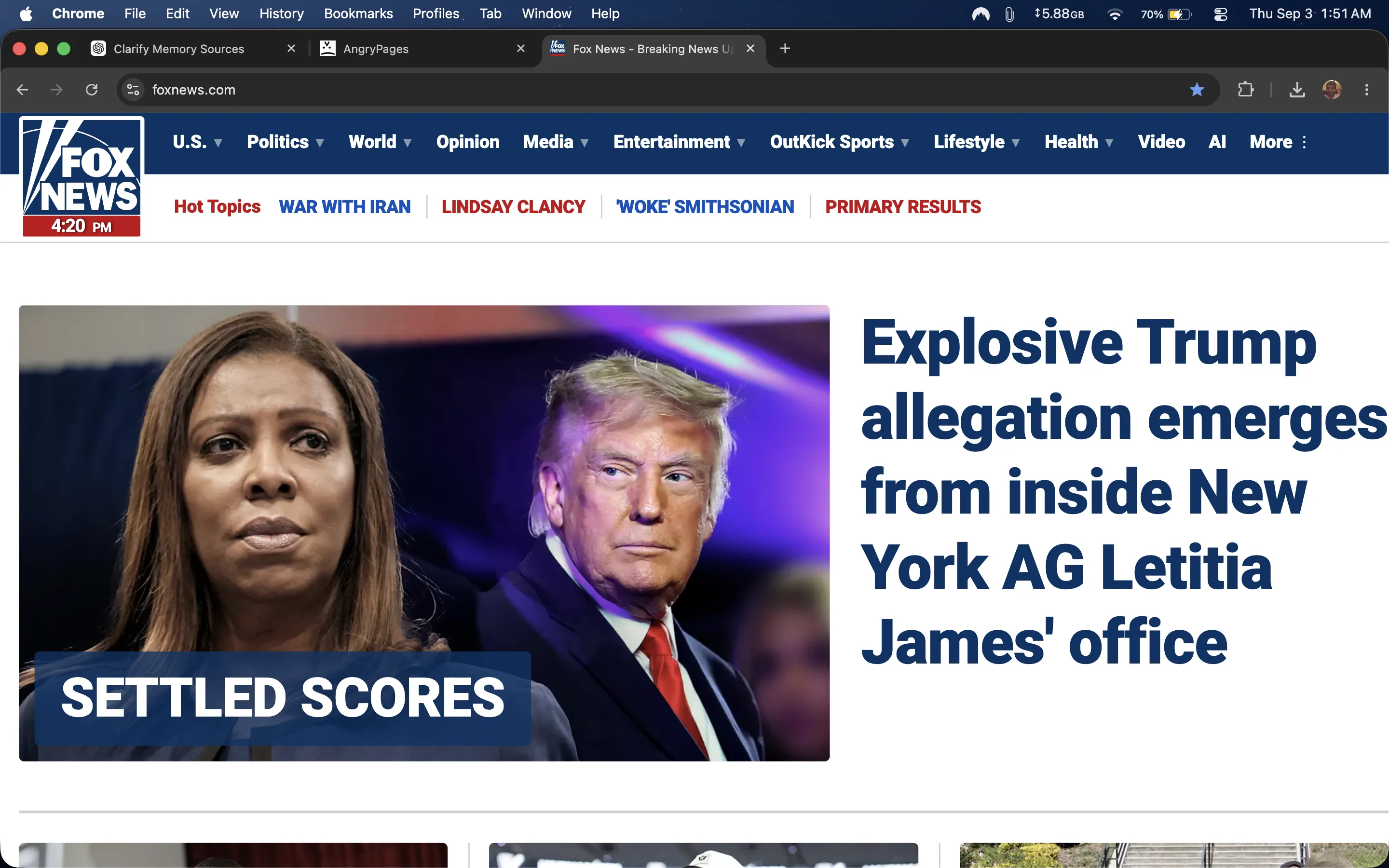Screen dimensions: 1389x868
Task: Open the Profiles menu
Action: pos(436,14)
